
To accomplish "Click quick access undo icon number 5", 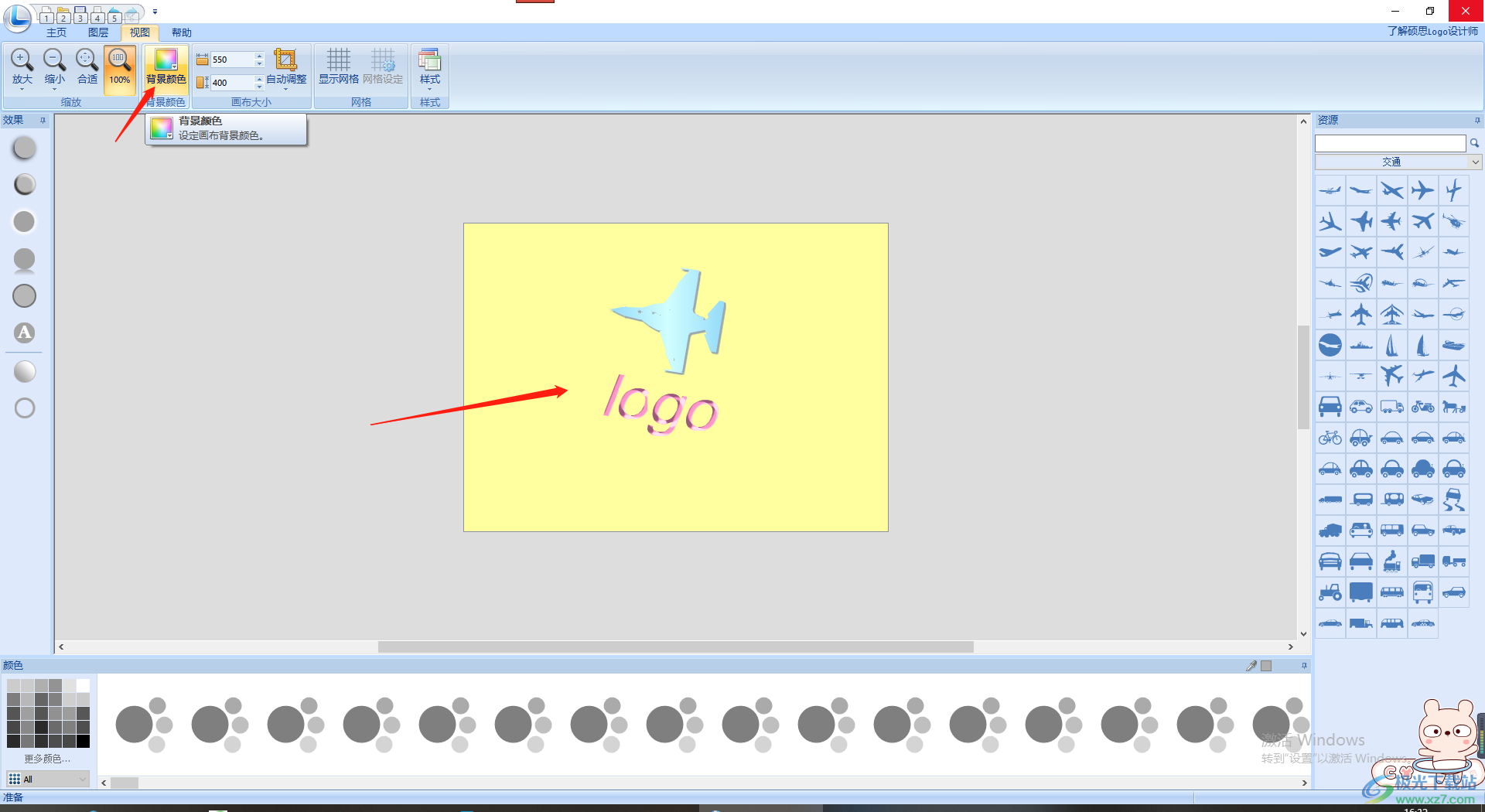I will (114, 15).
